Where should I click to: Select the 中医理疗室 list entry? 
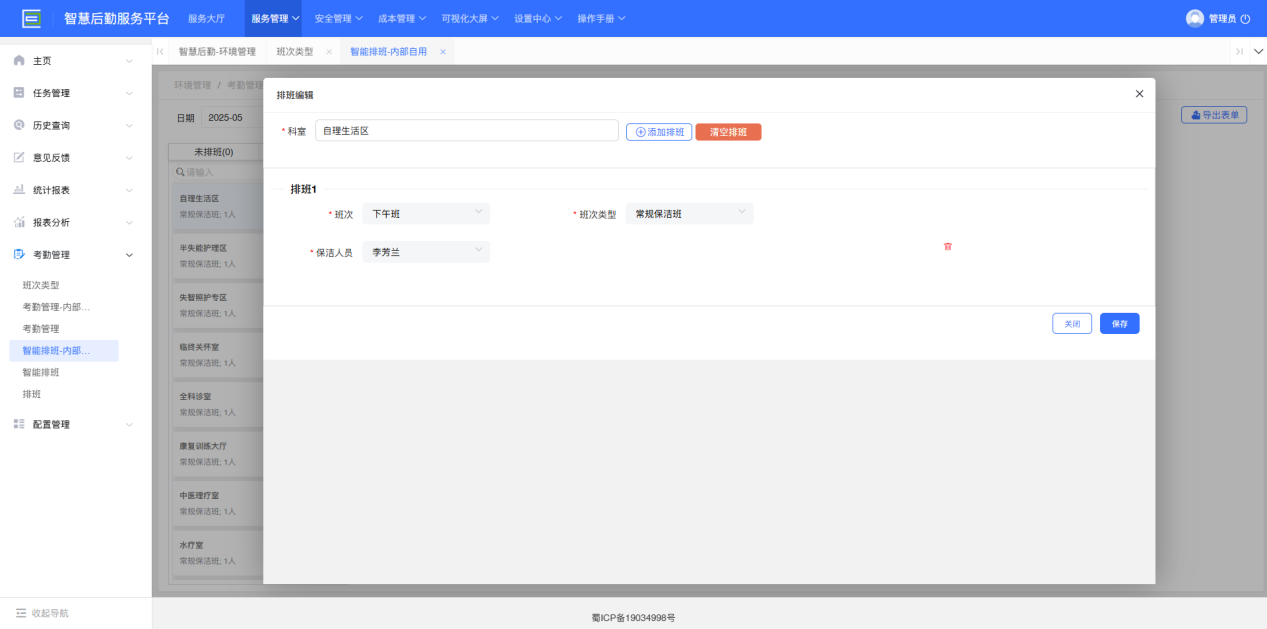[217, 503]
